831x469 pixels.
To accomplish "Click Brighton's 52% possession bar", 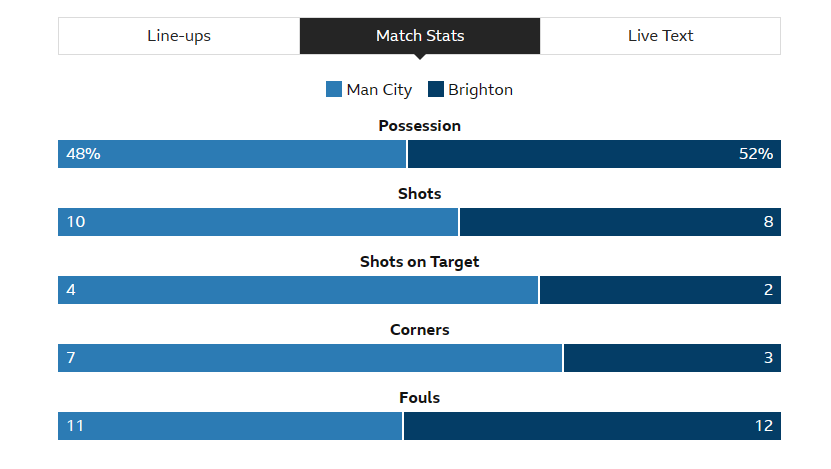I will (x=594, y=154).
